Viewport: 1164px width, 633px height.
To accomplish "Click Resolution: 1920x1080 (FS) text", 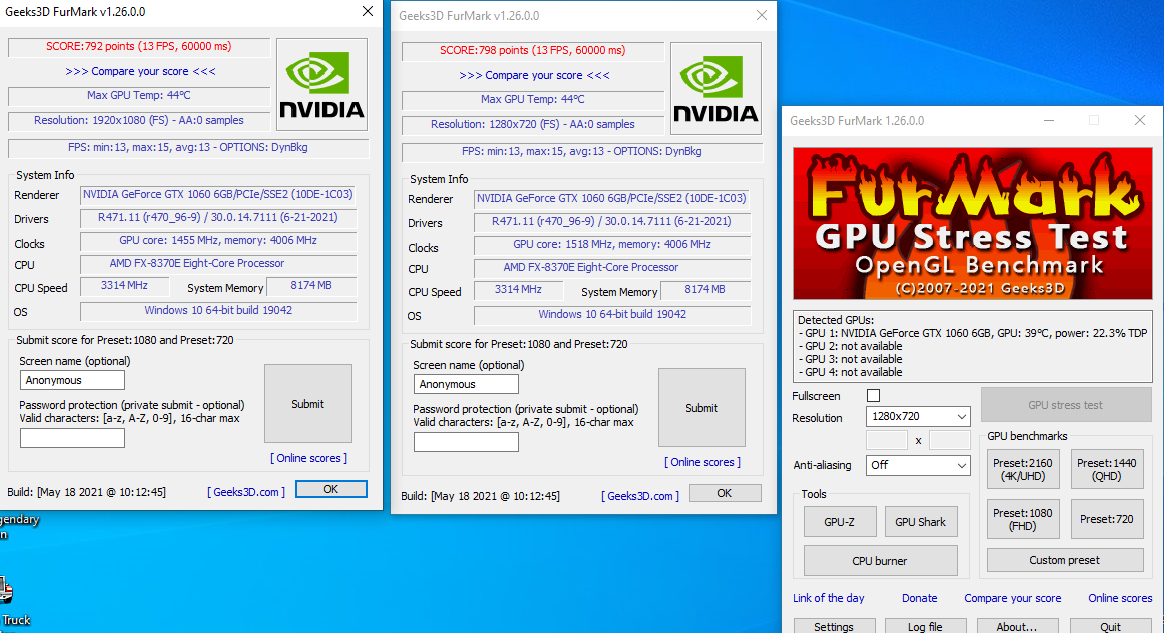I will pos(139,120).
